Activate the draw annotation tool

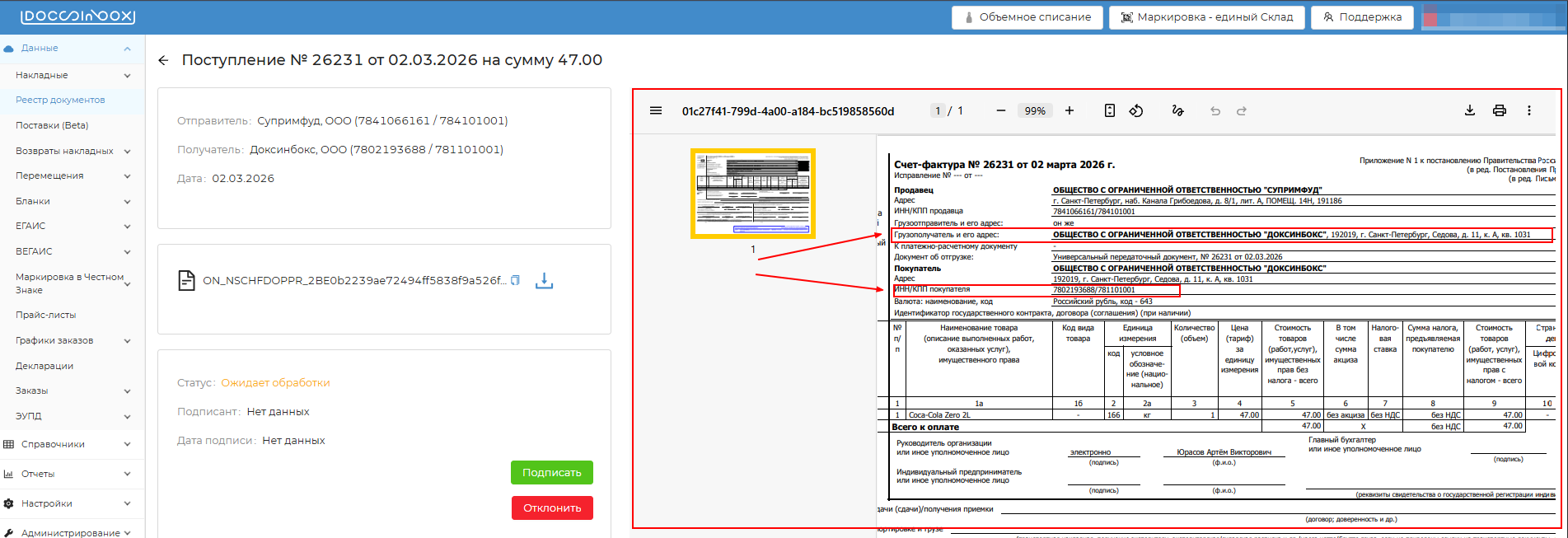pos(1177,110)
